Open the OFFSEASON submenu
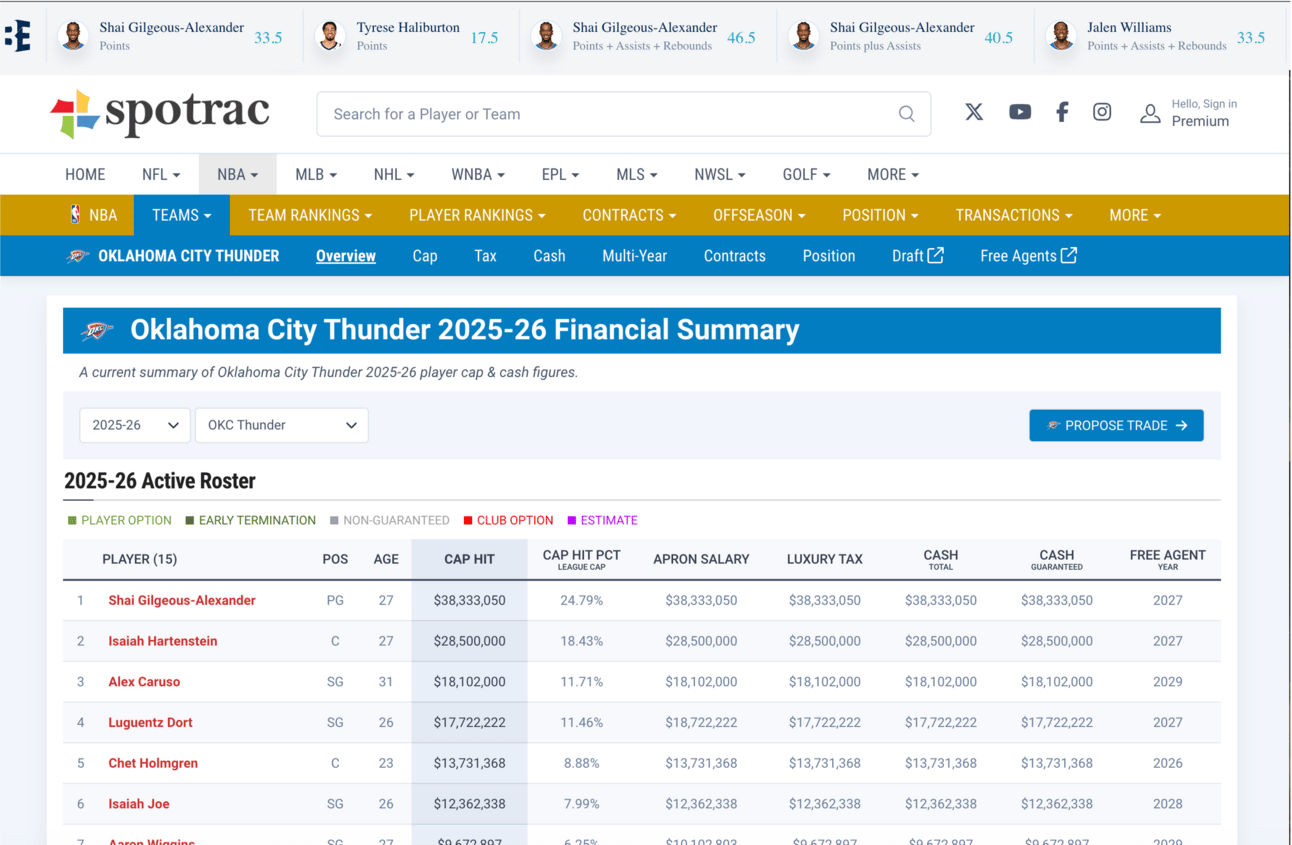 pos(759,215)
